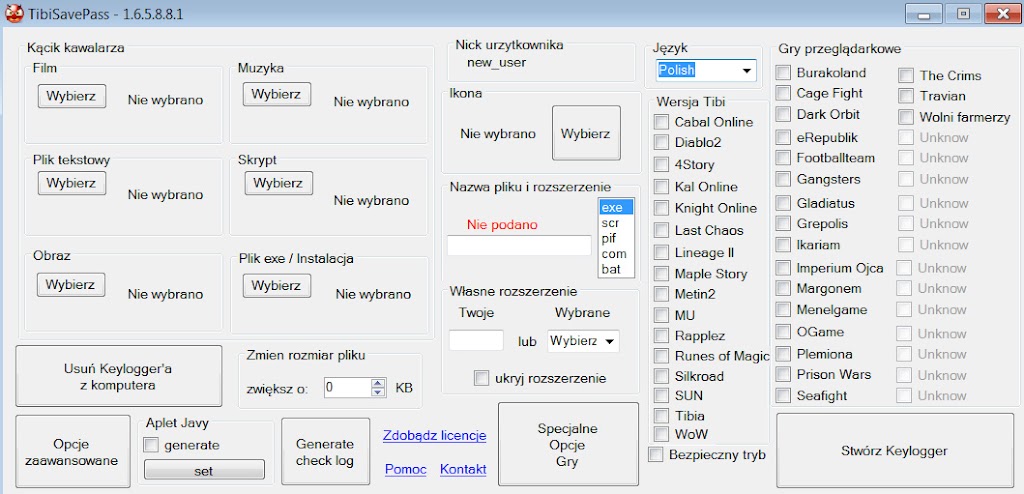The height and width of the screenshot is (494, 1024).
Task: Check the Diablo2 checkbox
Action: tap(662, 142)
